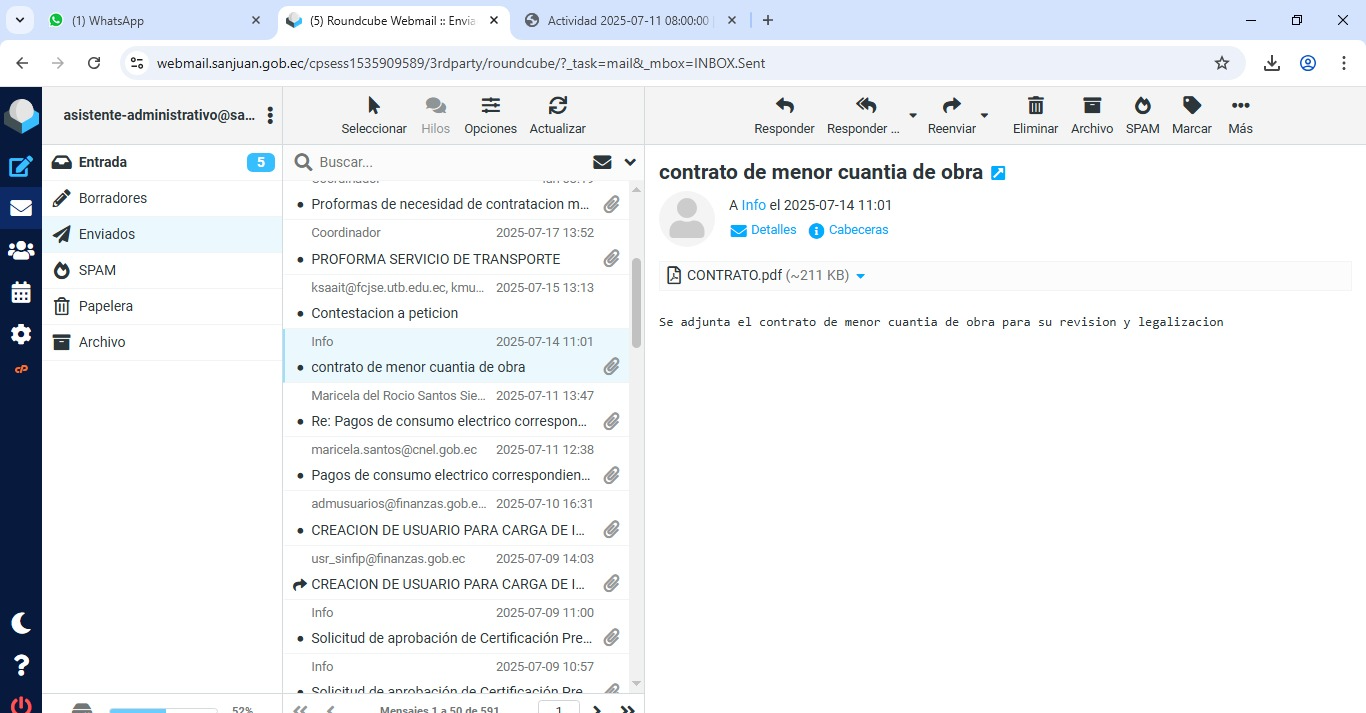
Task: Click the Actualizar refresh icon
Action: coord(557,106)
